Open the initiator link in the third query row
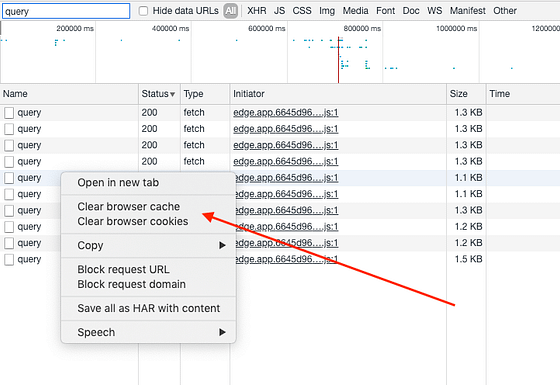 (285, 145)
